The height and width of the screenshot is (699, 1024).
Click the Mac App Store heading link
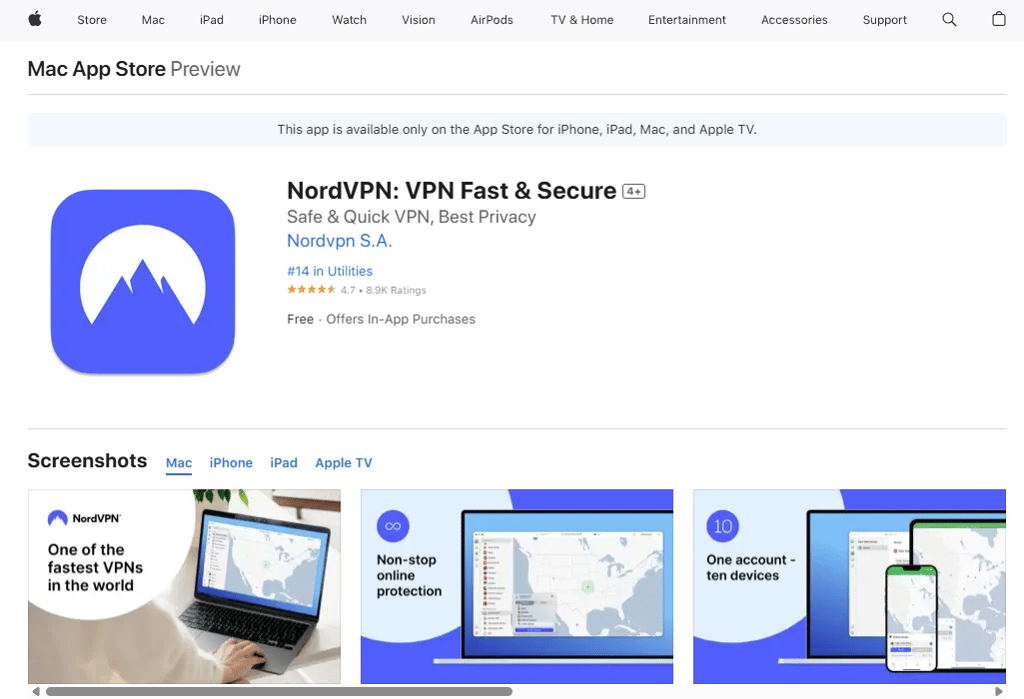97,69
